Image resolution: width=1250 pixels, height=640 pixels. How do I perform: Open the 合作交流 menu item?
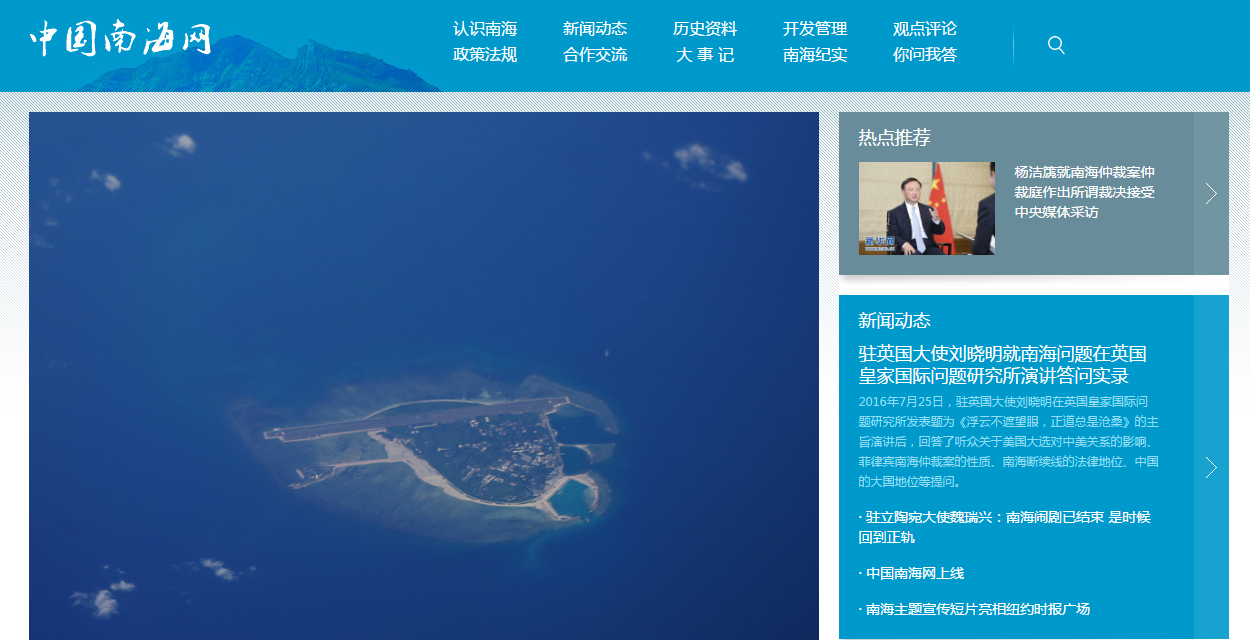[595, 55]
